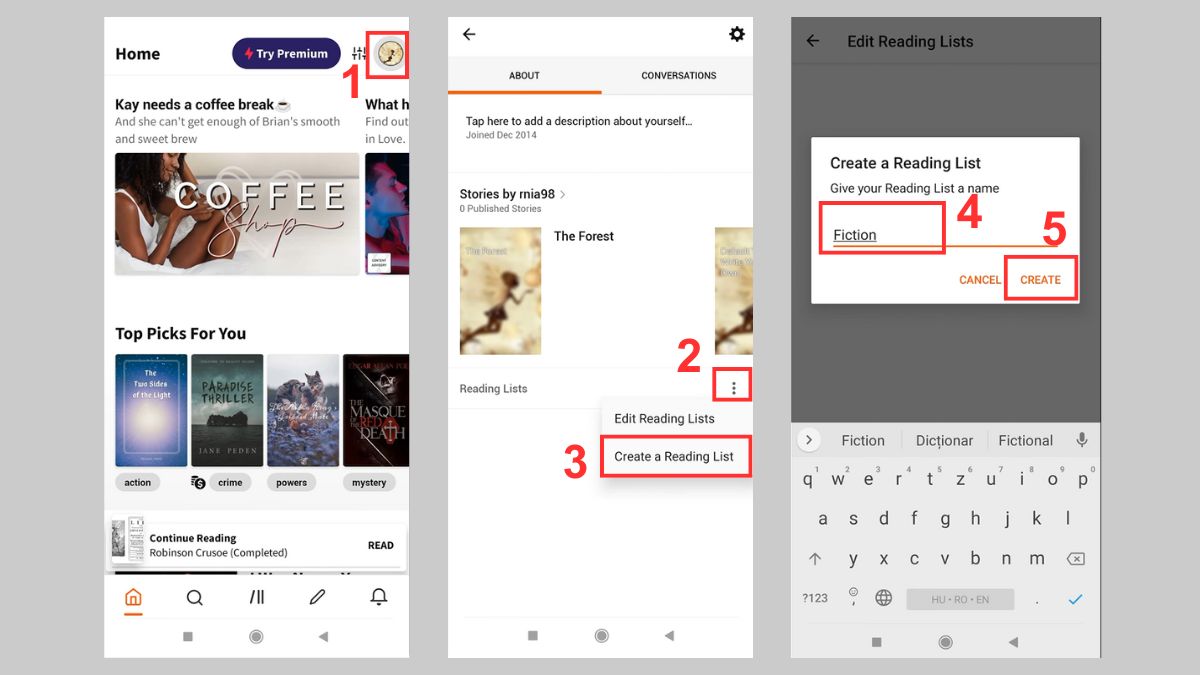Tap CREATE to confirm the reading list
Image resolution: width=1200 pixels, height=675 pixels.
[1040, 281]
